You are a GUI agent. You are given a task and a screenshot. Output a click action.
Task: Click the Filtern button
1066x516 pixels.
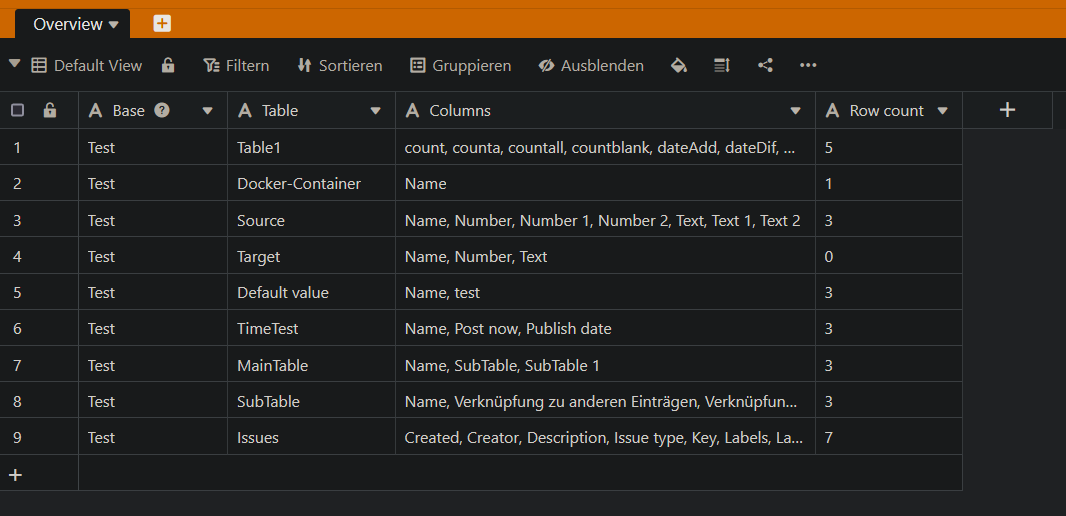tap(236, 65)
